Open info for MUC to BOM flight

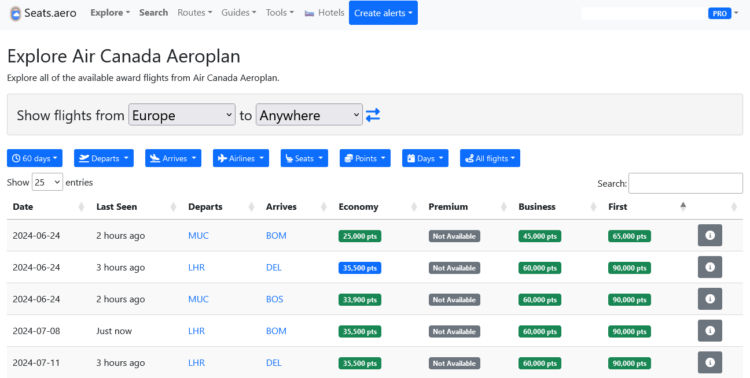(710, 235)
